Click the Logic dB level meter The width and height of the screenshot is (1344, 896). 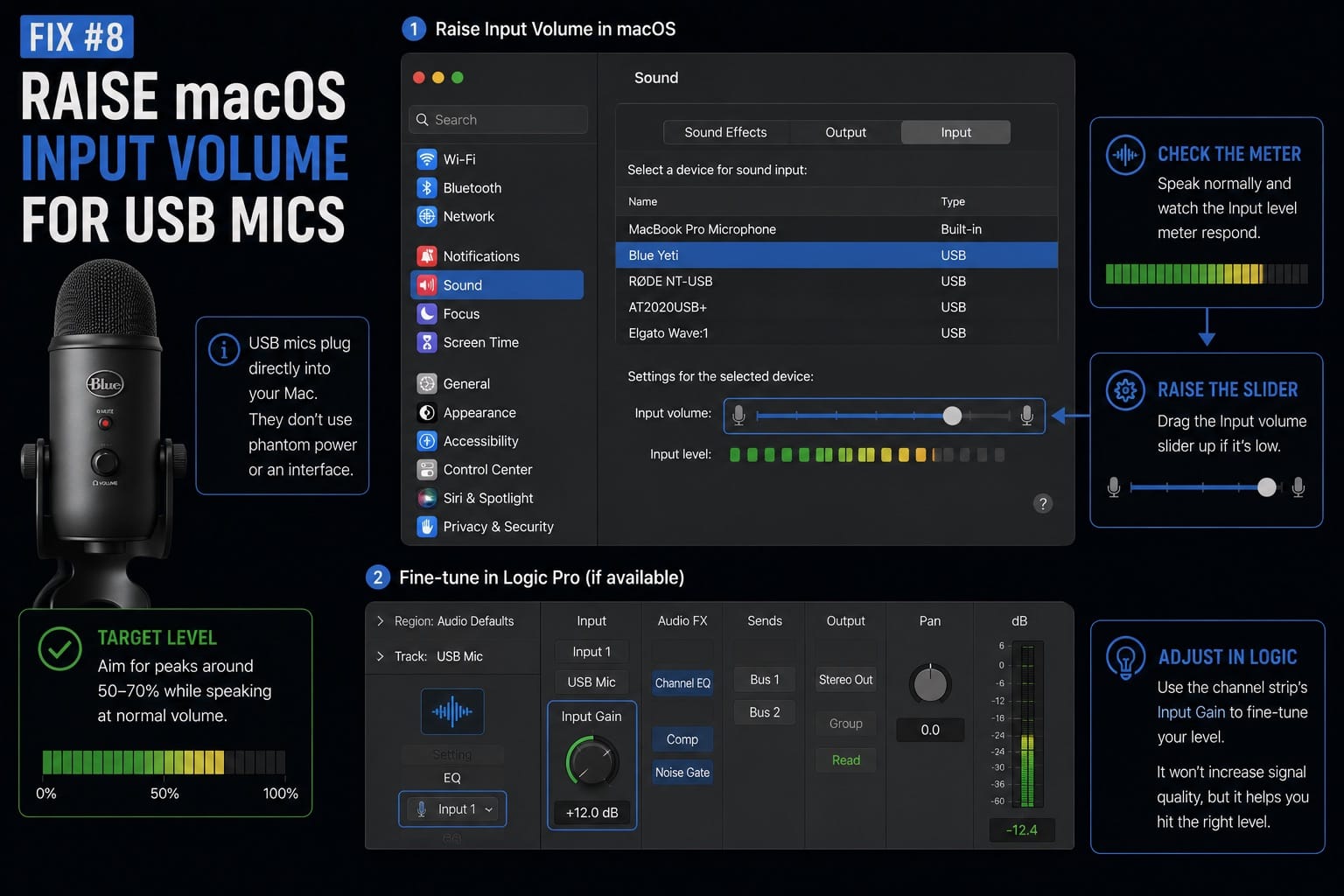(x=1027, y=725)
